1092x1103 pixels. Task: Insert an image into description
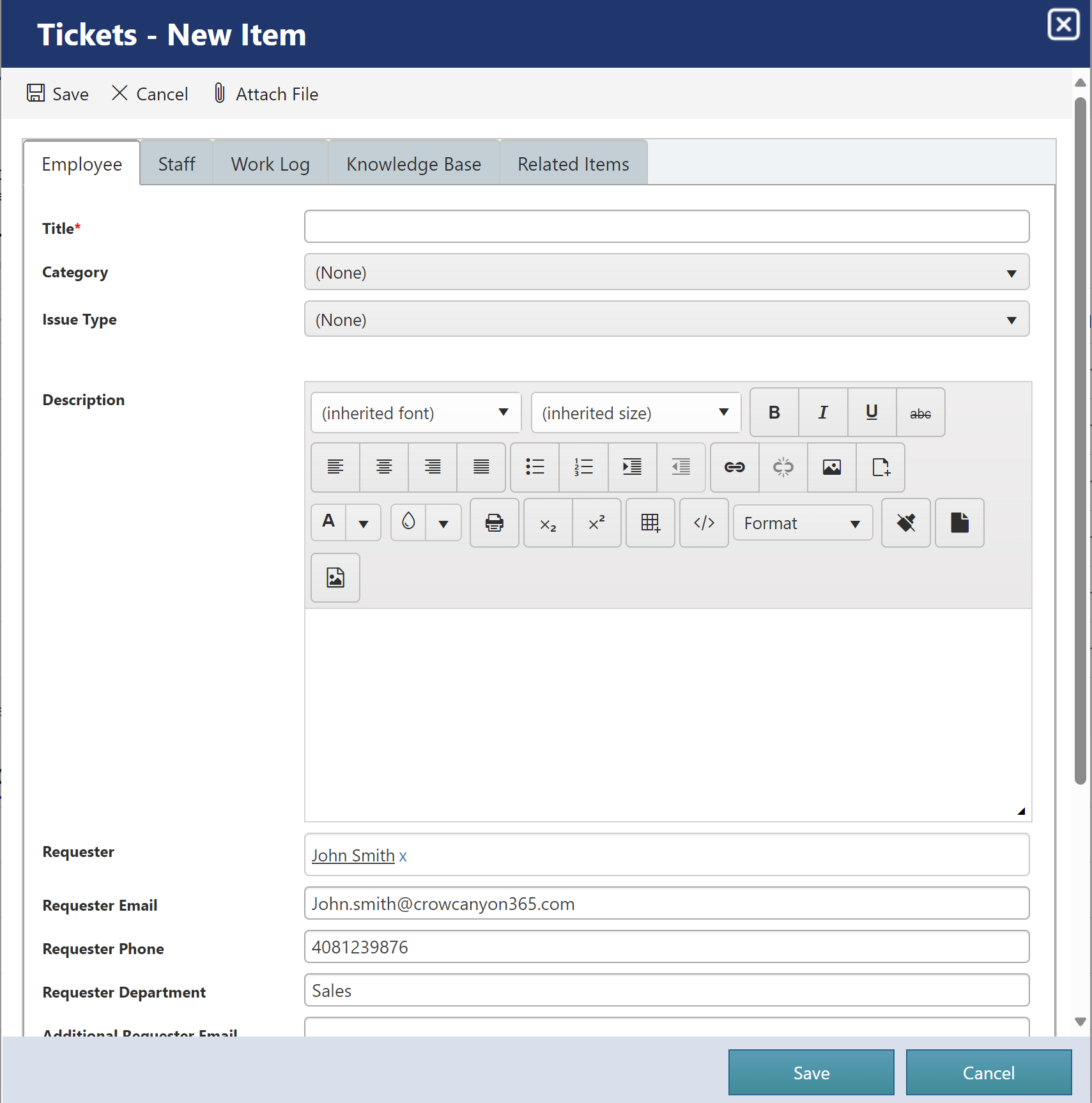(x=831, y=467)
